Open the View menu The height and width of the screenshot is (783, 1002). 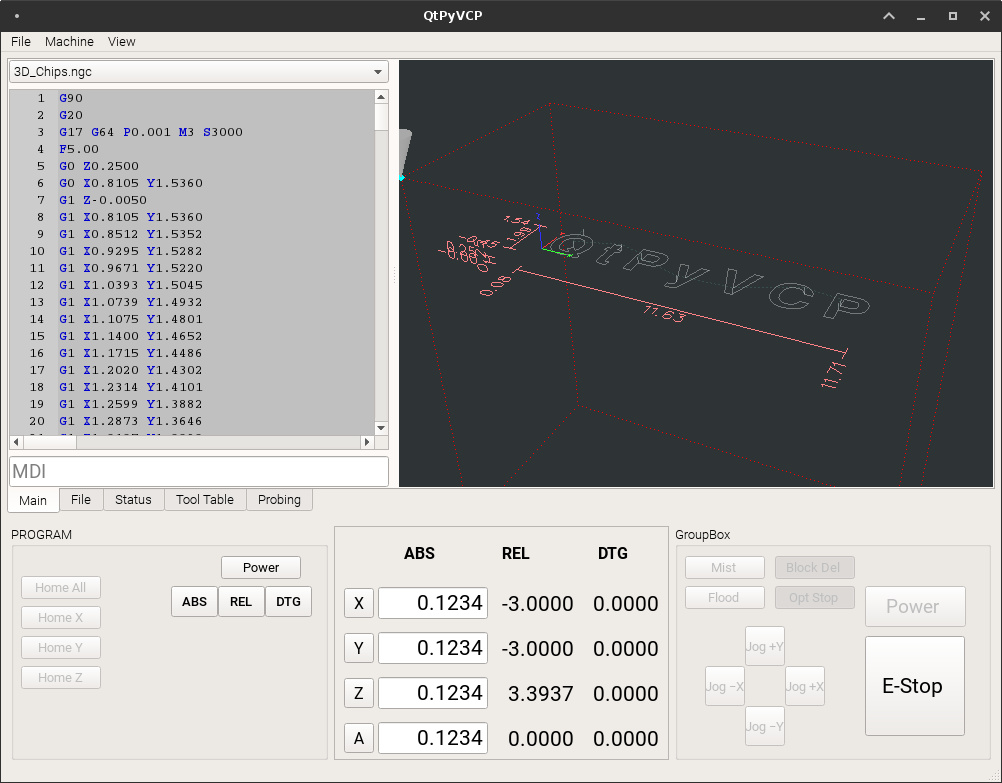[121, 42]
